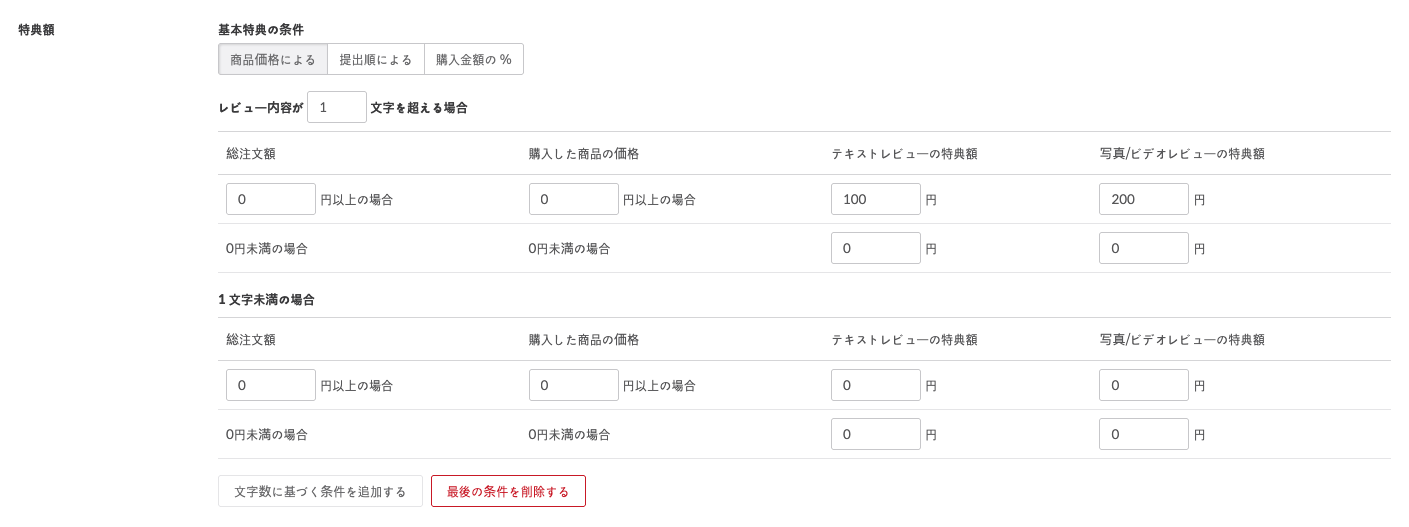Click 1文字未満 section's 円以上 text review reward field
This screenshot has height=527, width=1409.
[876, 385]
